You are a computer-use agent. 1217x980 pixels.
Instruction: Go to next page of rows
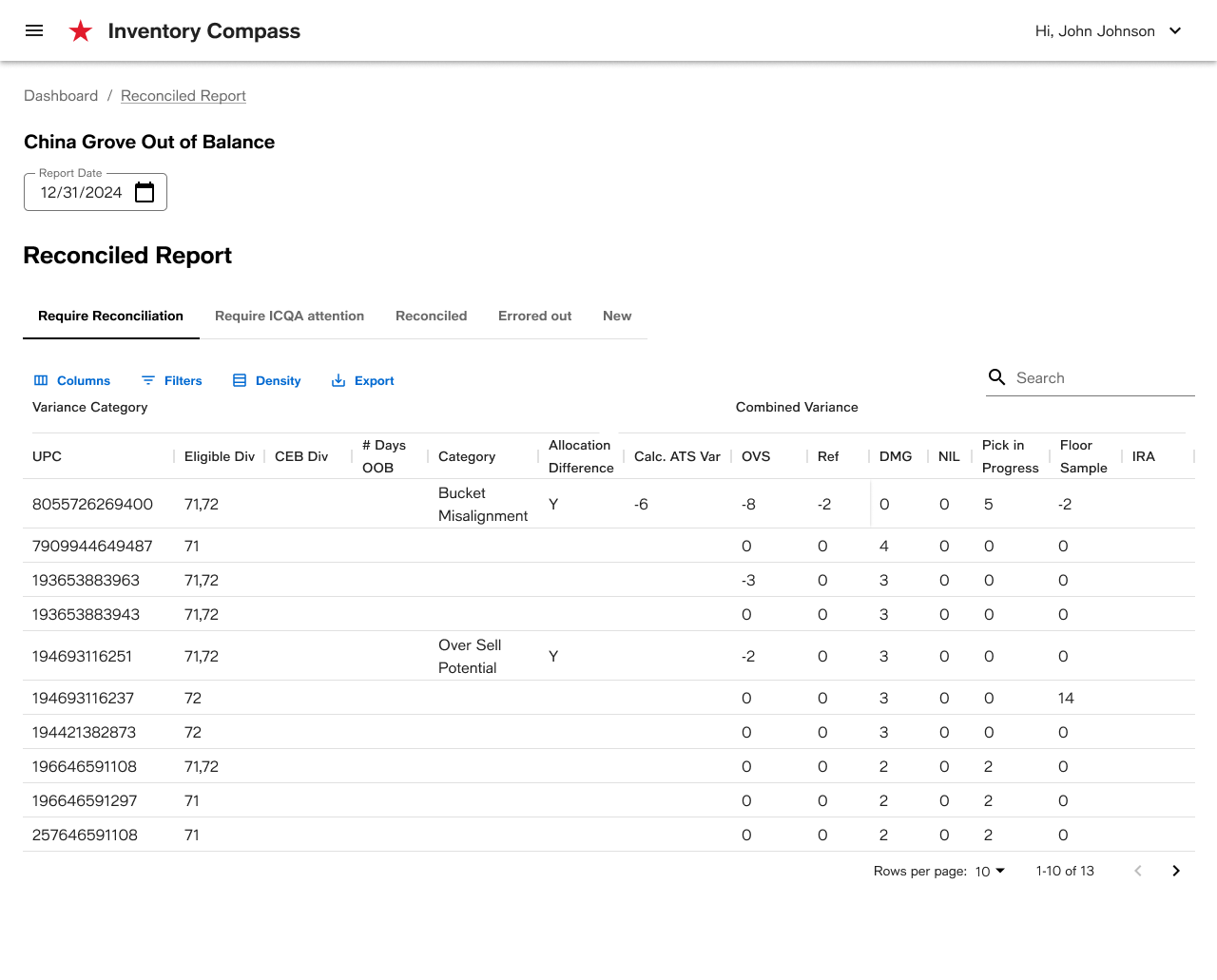[1176, 871]
